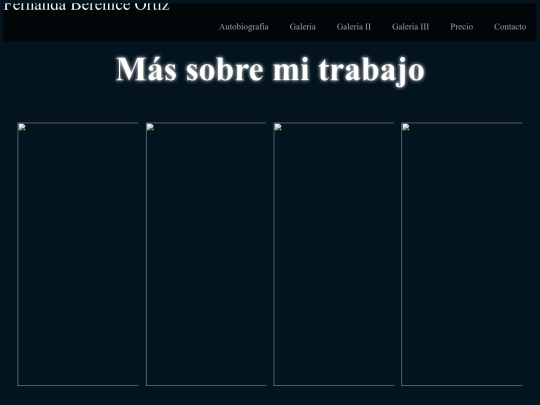Navigate to Galeria III

tap(411, 27)
